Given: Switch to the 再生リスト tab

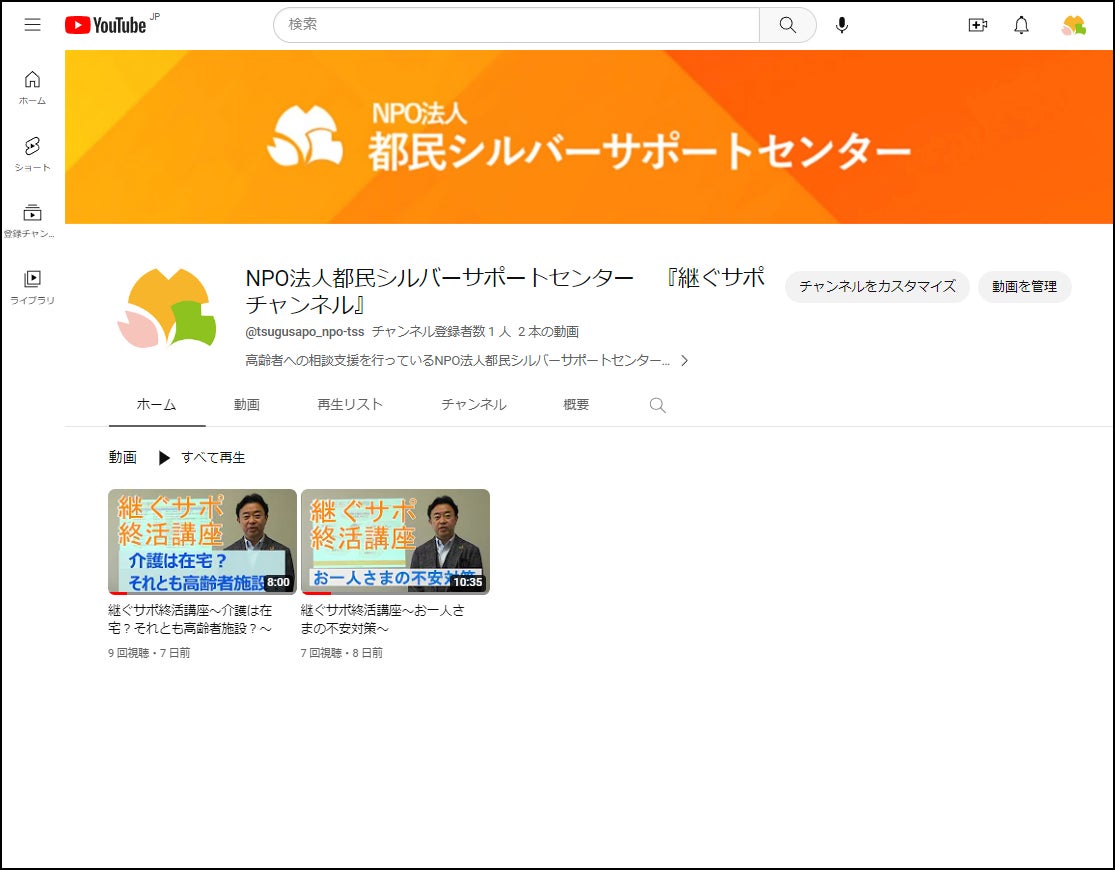Looking at the screenshot, I should [x=350, y=405].
